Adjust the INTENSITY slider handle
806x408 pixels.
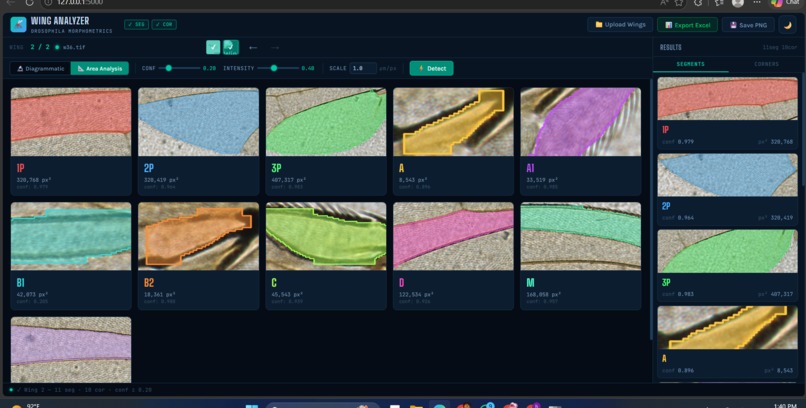[274, 68]
